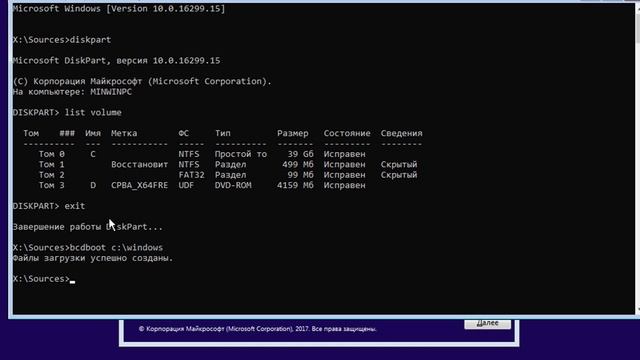Click the 'Скрытый' cell in the Том 1 row
The width and height of the screenshot is (640, 360).
[399, 164]
